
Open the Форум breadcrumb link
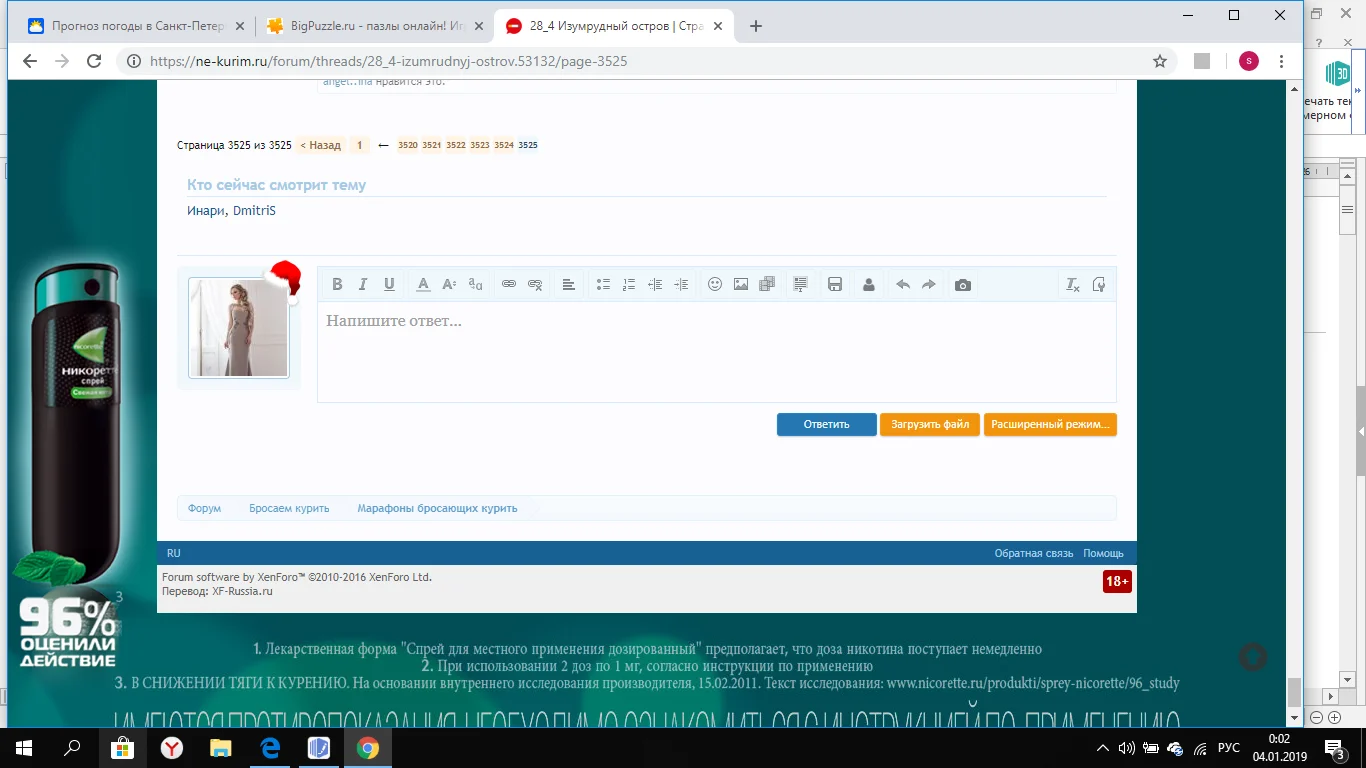click(x=205, y=508)
